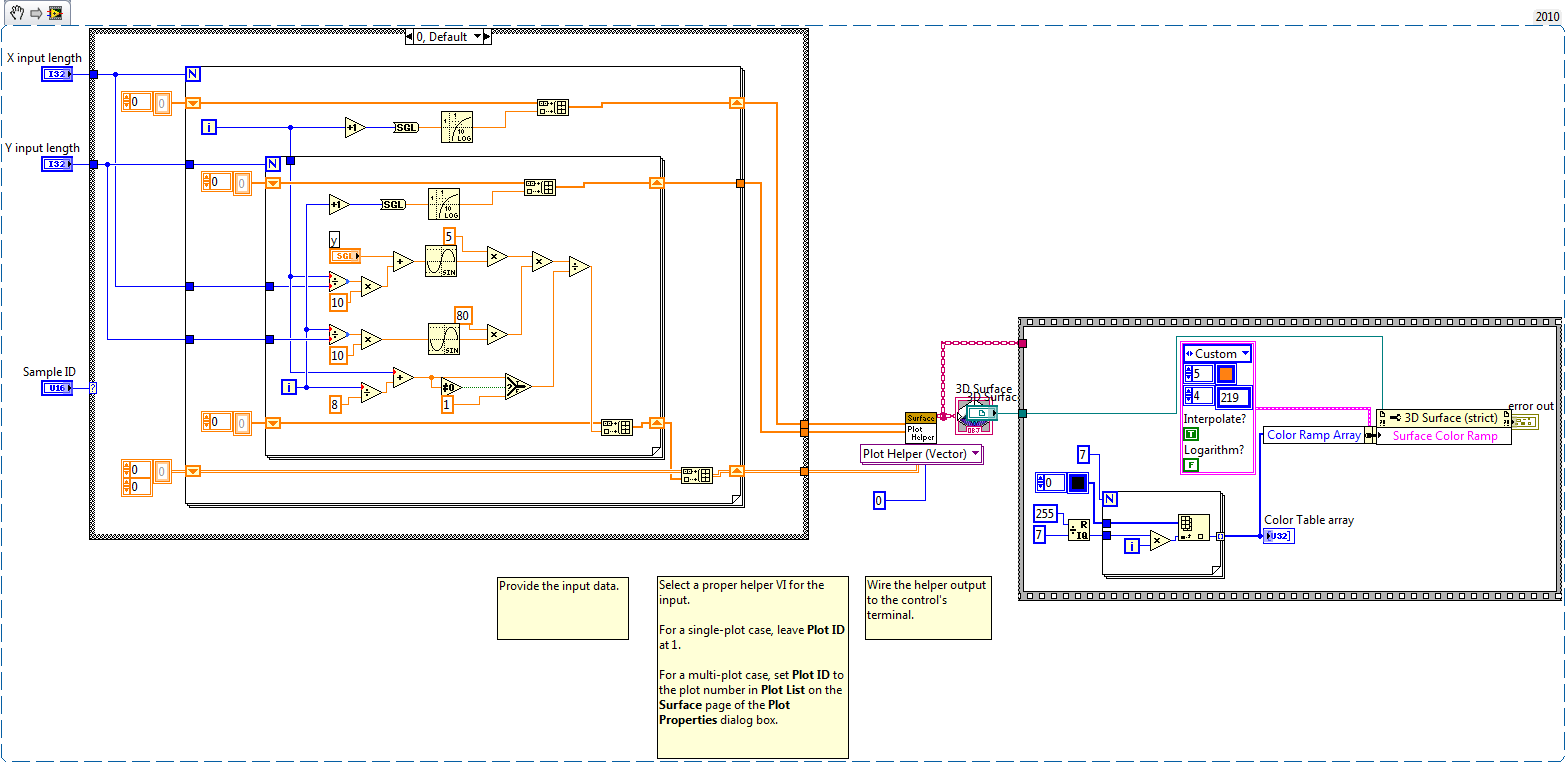Image resolution: width=1566 pixels, height=763 pixels.
Task: Toggle the Interpolate? true boolean constant
Action: coord(1191,434)
